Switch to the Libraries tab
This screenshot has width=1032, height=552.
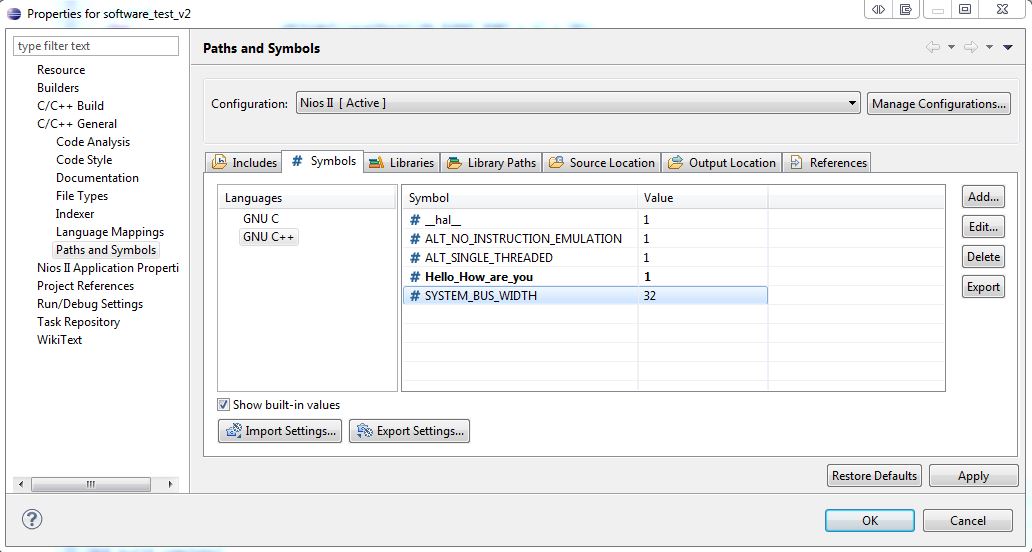click(401, 163)
